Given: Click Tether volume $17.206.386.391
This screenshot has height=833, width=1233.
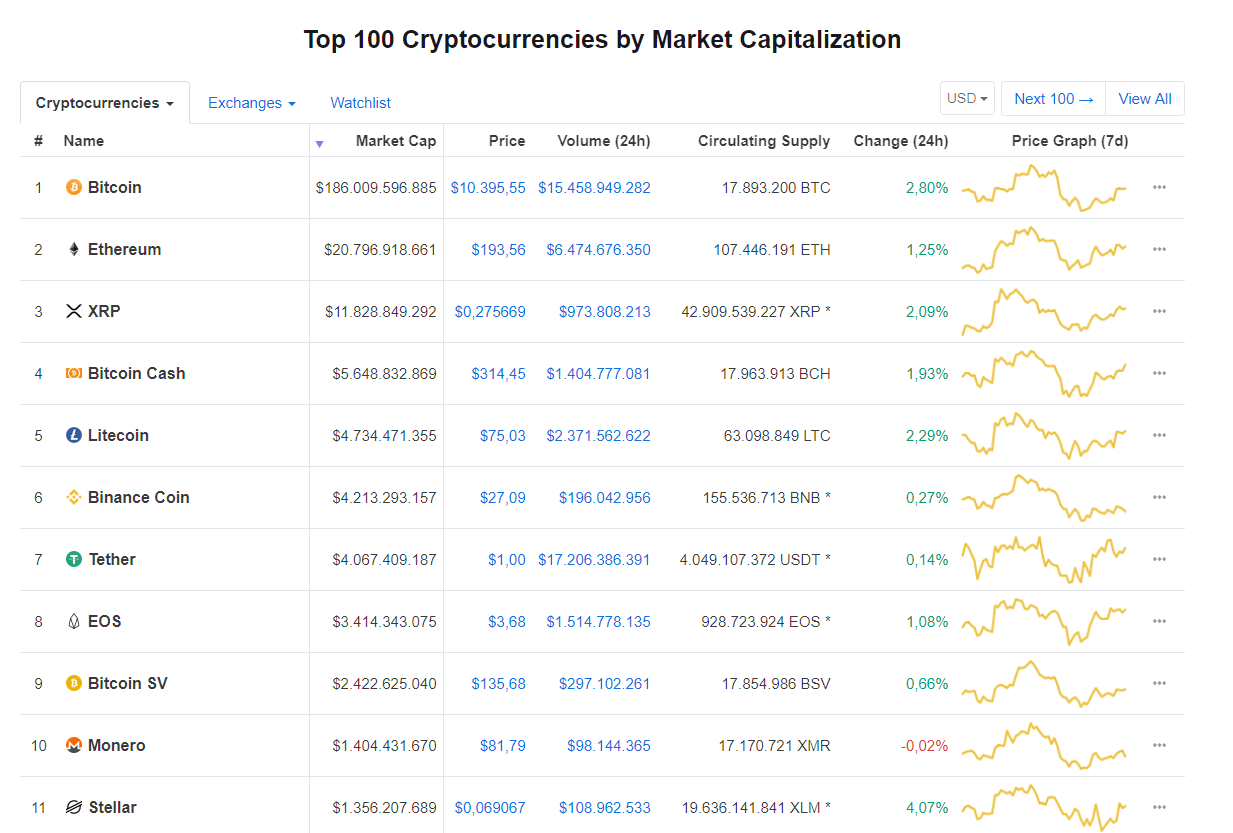Looking at the screenshot, I should click(594, 559).
